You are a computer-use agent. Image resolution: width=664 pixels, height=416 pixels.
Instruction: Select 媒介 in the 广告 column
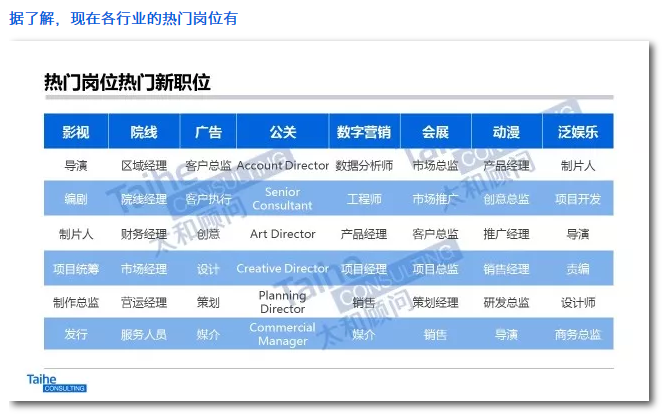coord(208,334)
